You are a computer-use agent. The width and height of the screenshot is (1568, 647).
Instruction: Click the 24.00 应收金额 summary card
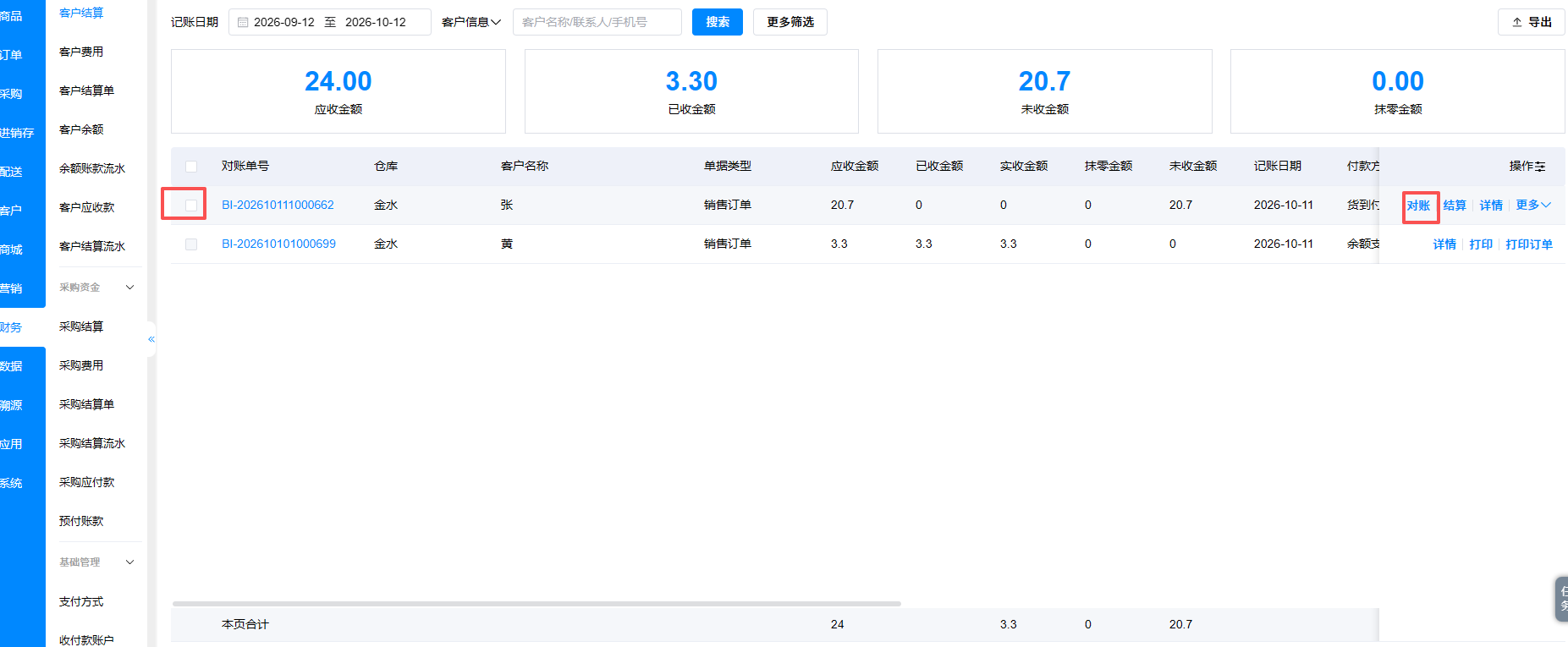point(338,91)
